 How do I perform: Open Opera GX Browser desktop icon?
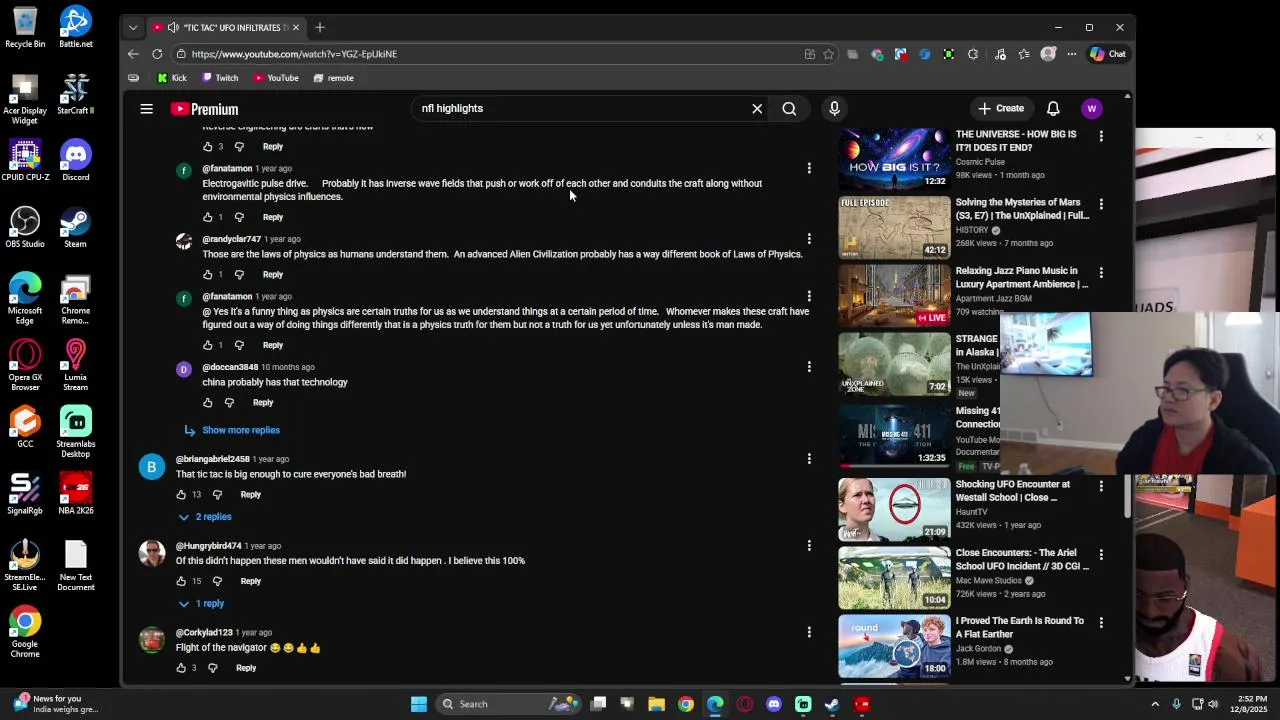click(25, 365)
